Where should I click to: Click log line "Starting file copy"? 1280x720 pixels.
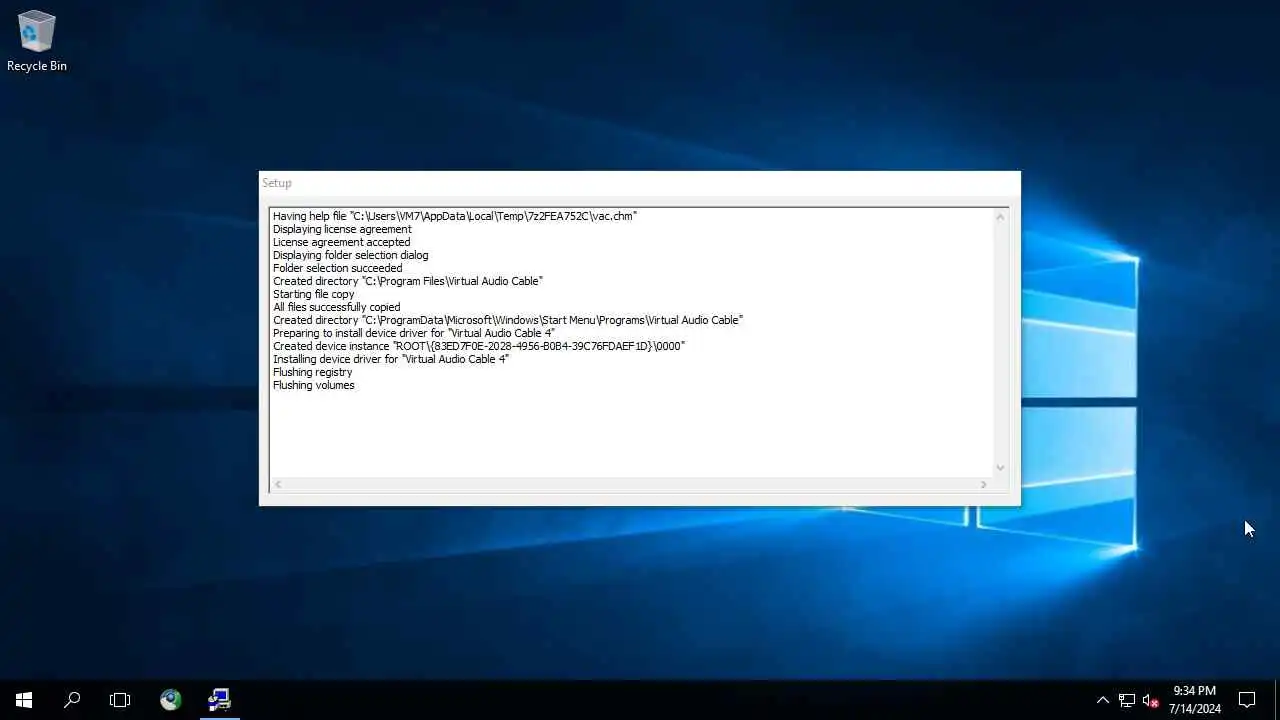(313, 294)
